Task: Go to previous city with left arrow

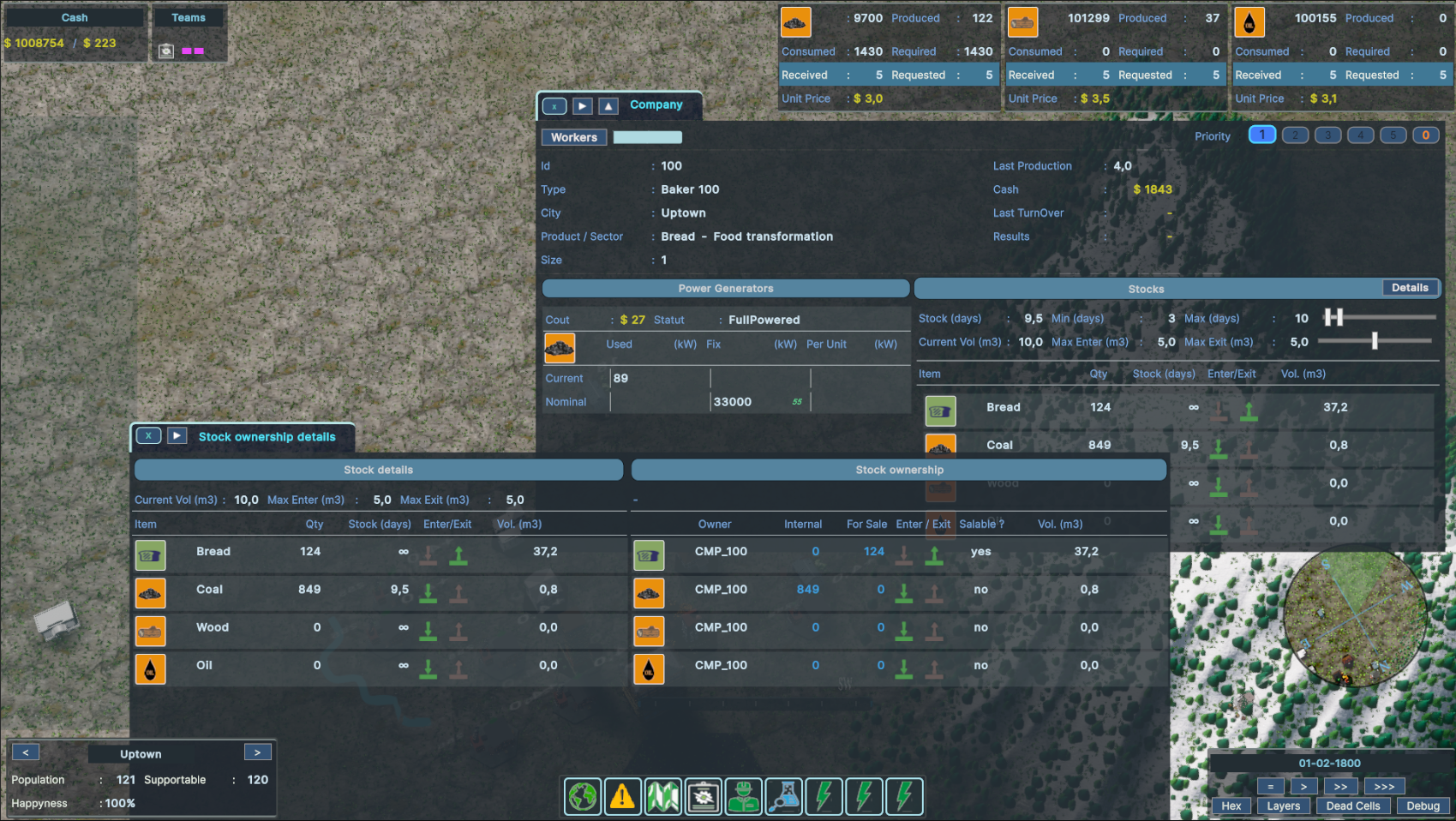Action: point(26,752)
